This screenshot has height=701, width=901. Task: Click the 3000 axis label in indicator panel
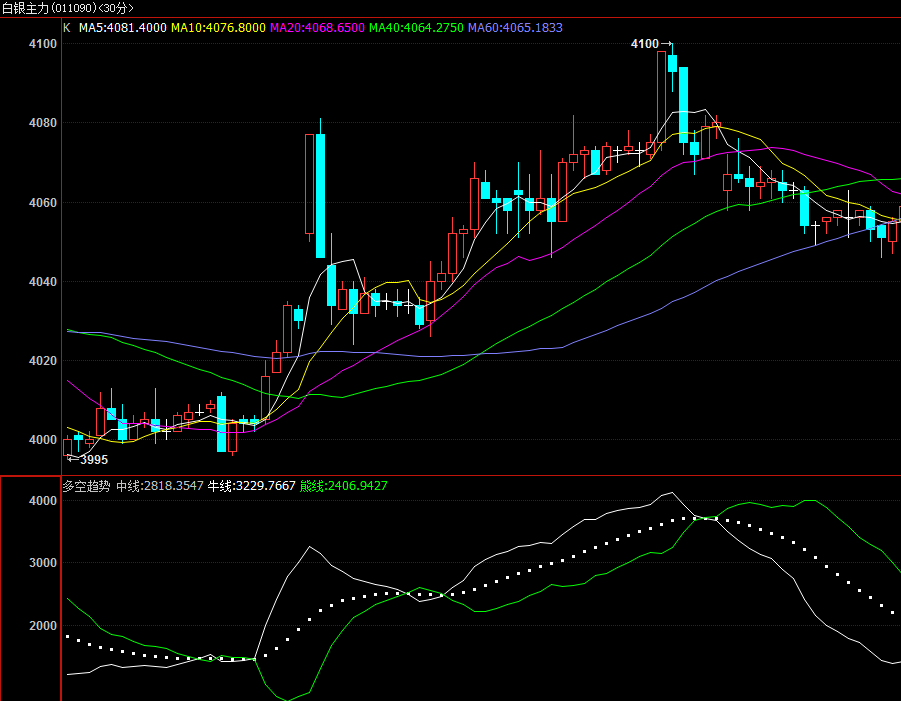pyautogui.click(x=43, y=563)
